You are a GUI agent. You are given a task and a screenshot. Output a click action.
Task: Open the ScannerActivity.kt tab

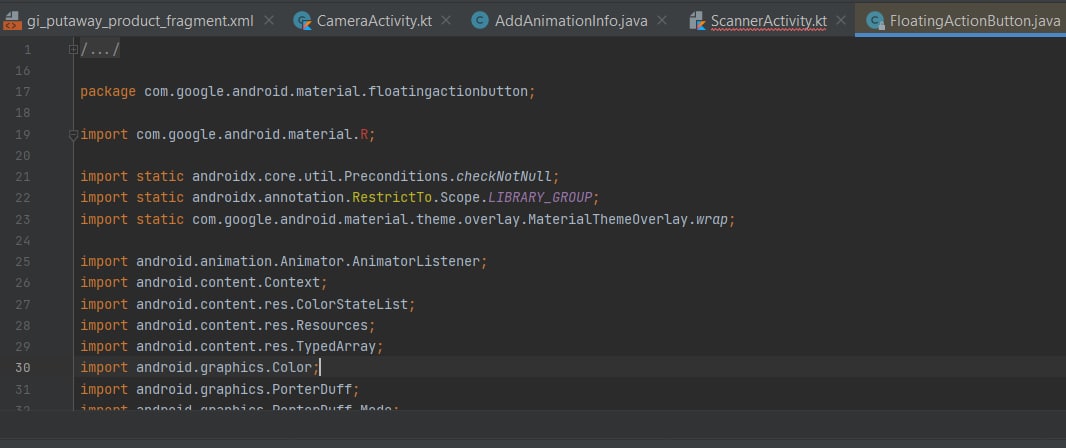coord(769,20)
